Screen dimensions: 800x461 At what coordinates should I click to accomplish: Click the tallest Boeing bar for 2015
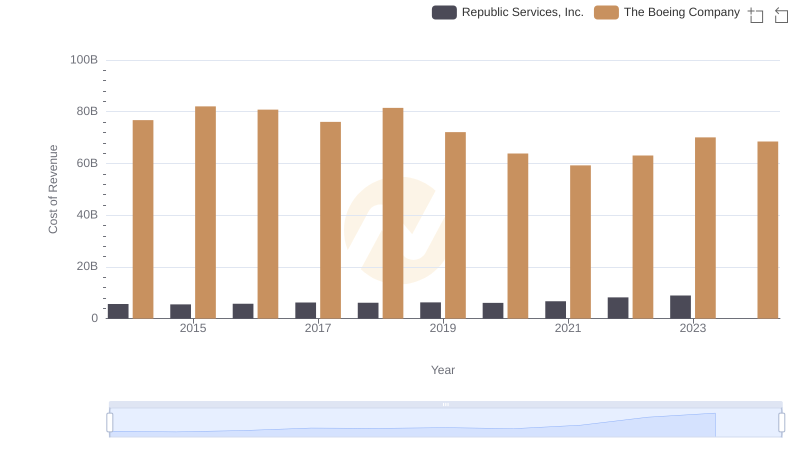pyautogui.click(x=205, y=212)
